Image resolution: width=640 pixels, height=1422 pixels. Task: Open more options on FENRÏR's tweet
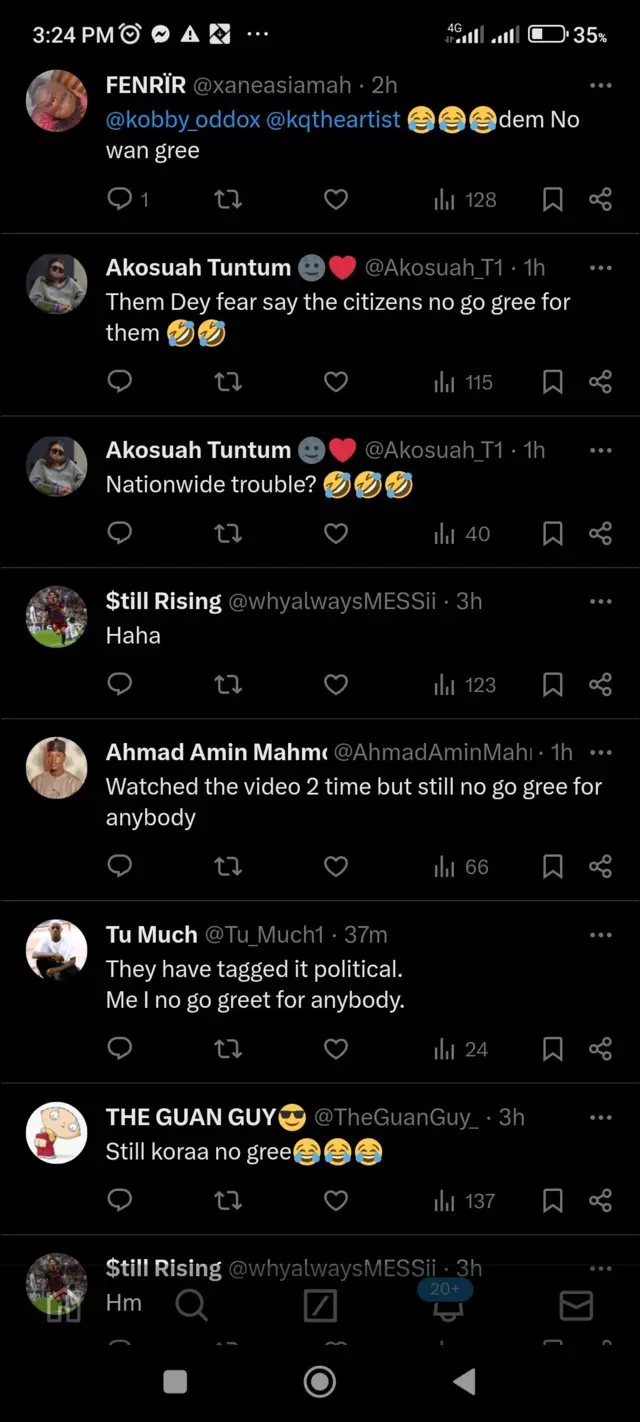click(600, 86)
